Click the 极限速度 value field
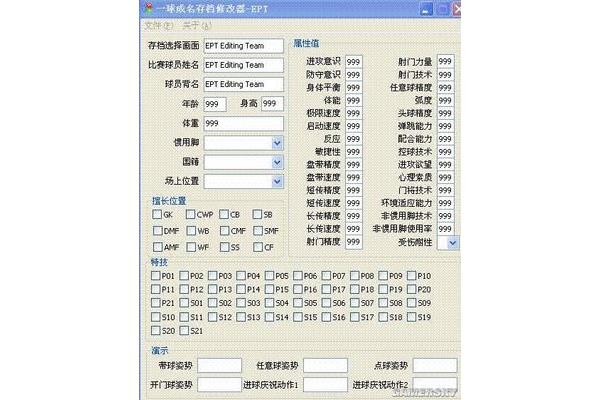 pos(354,113)
